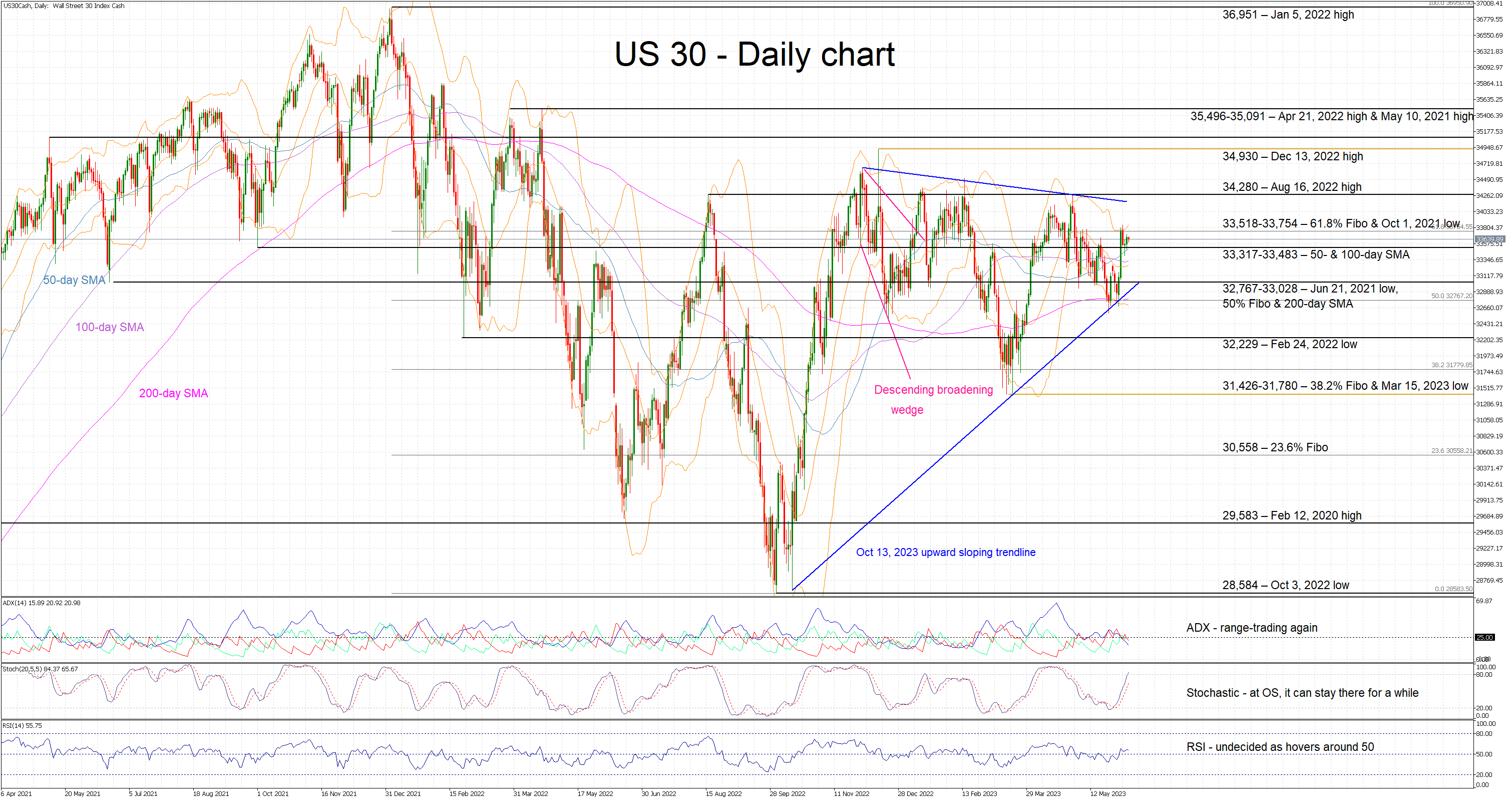Click the 31 Dec 2021 date on the time axis
Screen dimensions: 1512x800
(403, 793)
